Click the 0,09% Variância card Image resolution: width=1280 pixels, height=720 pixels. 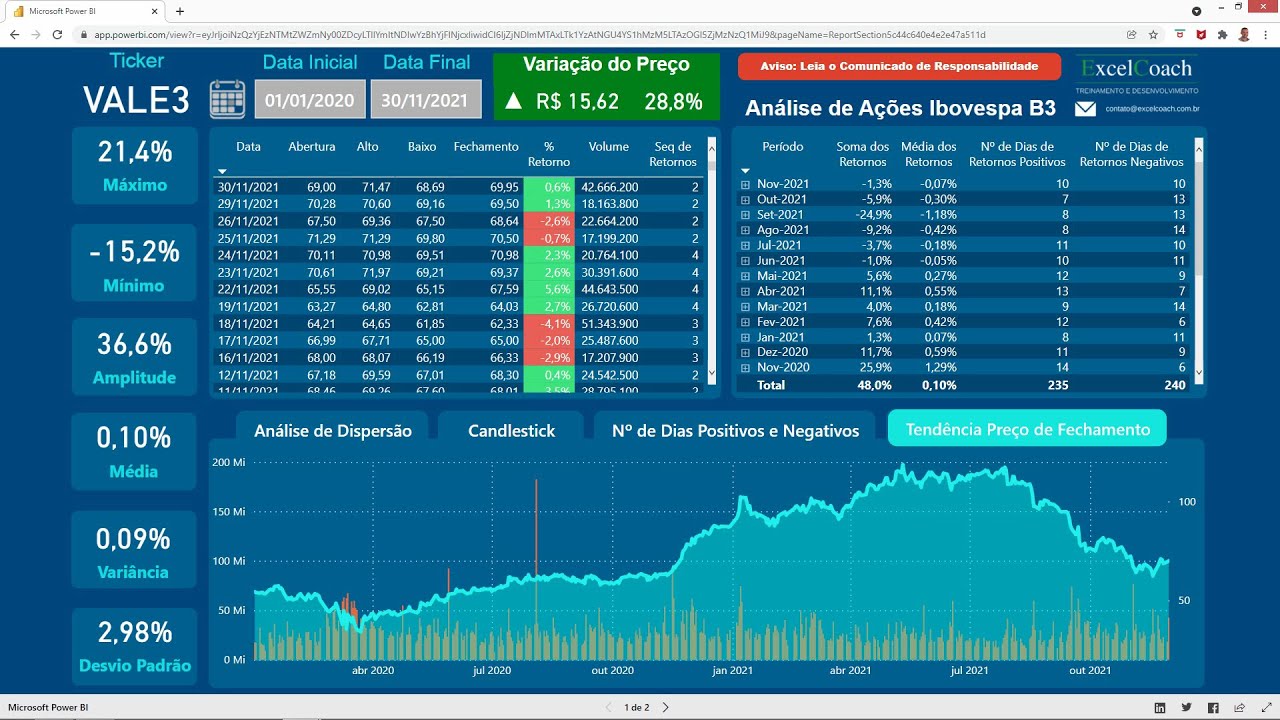pyautogui.click(x=135, y=552)
